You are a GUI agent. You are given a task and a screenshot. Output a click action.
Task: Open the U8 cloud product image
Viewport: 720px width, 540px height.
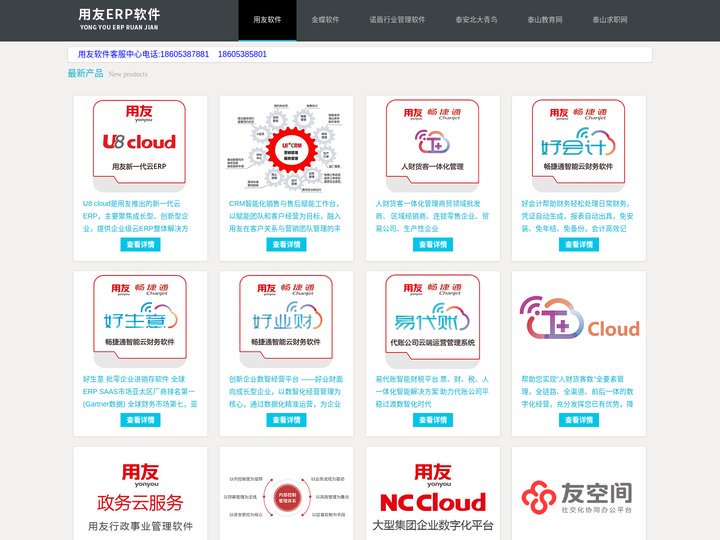point(140,146)
